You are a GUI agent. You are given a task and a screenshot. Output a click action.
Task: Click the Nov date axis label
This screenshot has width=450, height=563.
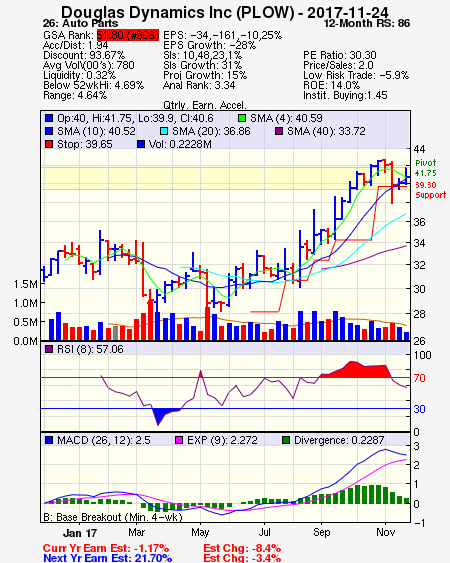386,532
